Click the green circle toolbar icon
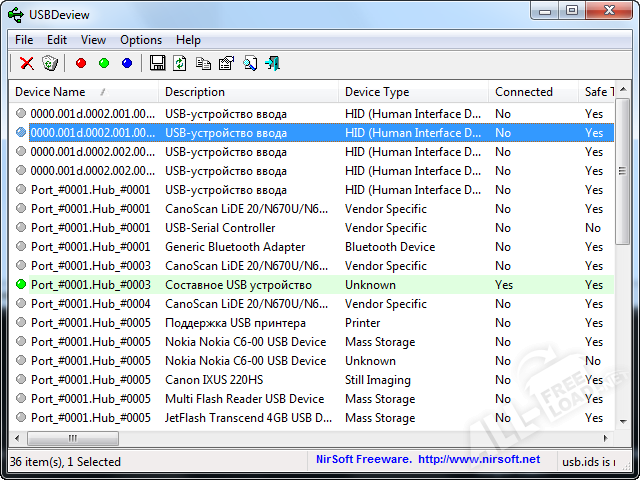 104,63
